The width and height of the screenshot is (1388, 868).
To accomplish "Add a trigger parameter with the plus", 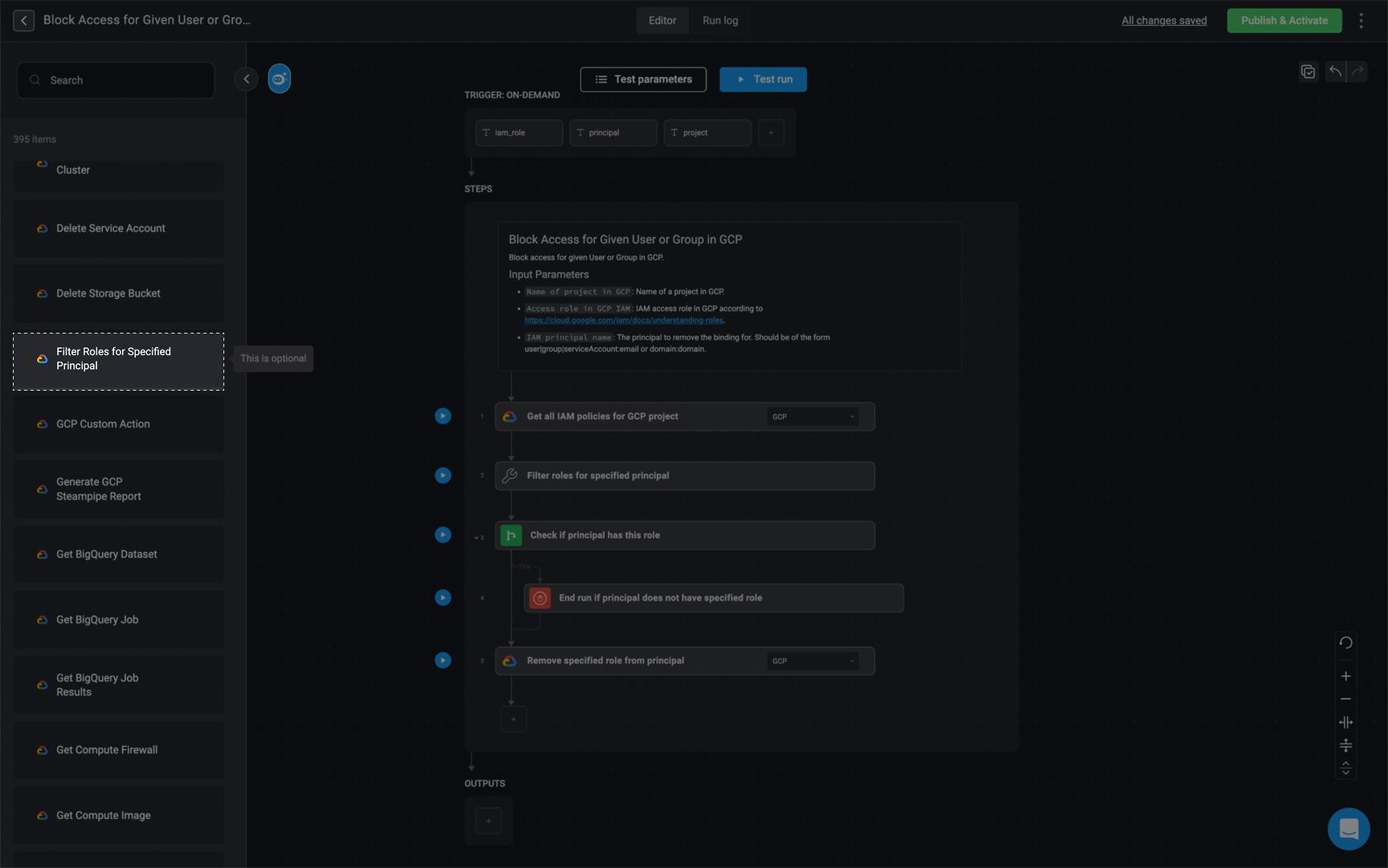I will [771, 133].
